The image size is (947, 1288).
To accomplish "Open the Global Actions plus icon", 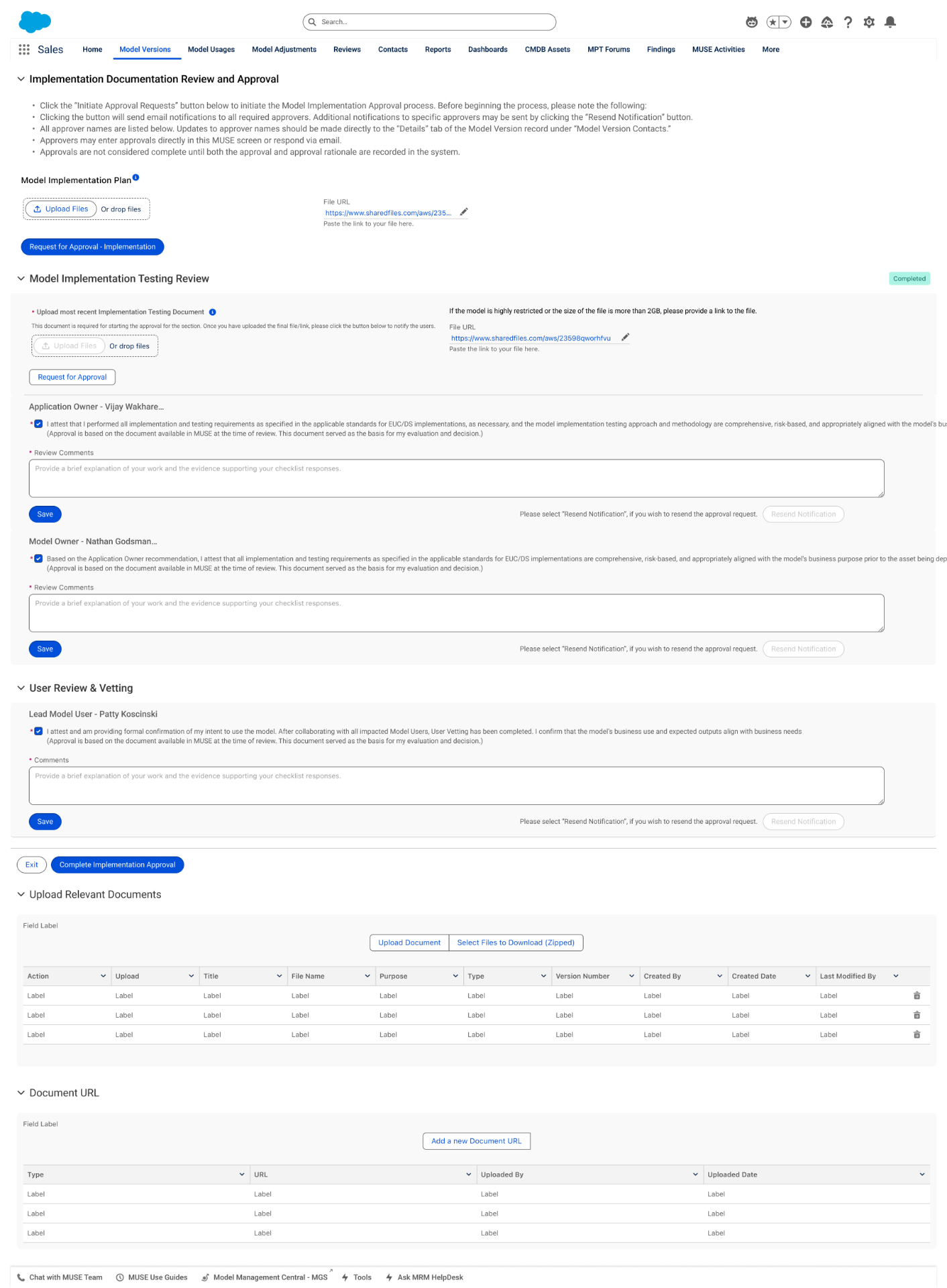I will [x=806, y=22].
